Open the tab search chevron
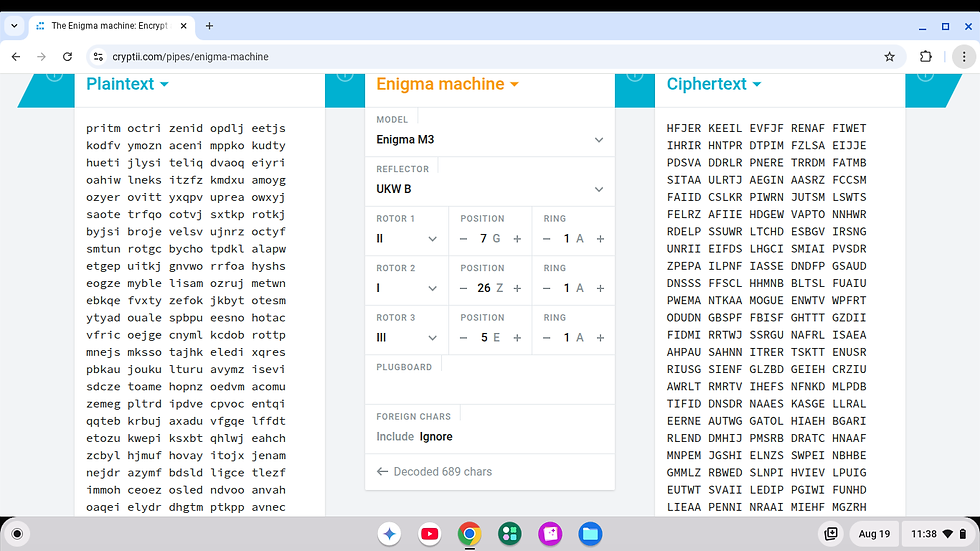This screenshot has height=551, width=980. pyautogui.click(x=14, y=26)
